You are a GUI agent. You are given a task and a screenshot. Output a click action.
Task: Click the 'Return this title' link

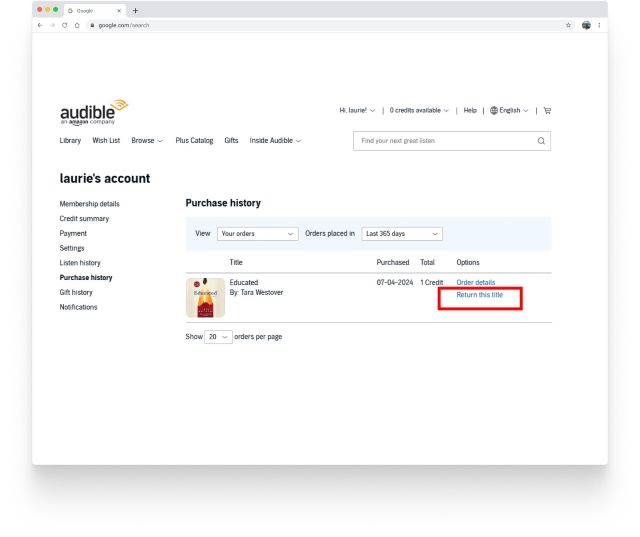pyautogui.click(x=480, y=295)
